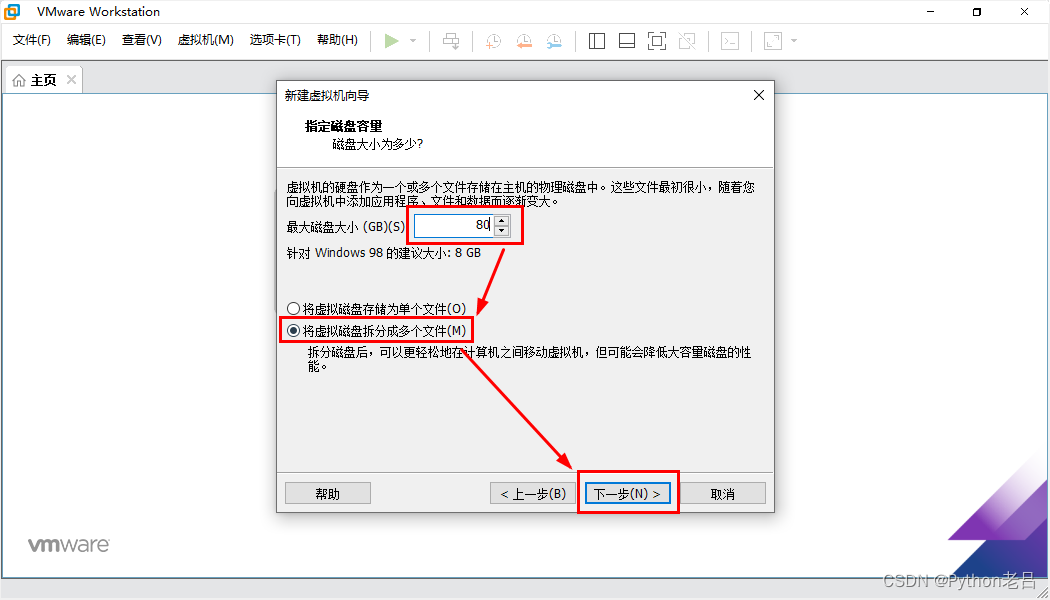Decrease disk size with down spinner arrow
The width and height of the screenshot is (1050, 600).
pyautogui.click(x=502, y=231)
